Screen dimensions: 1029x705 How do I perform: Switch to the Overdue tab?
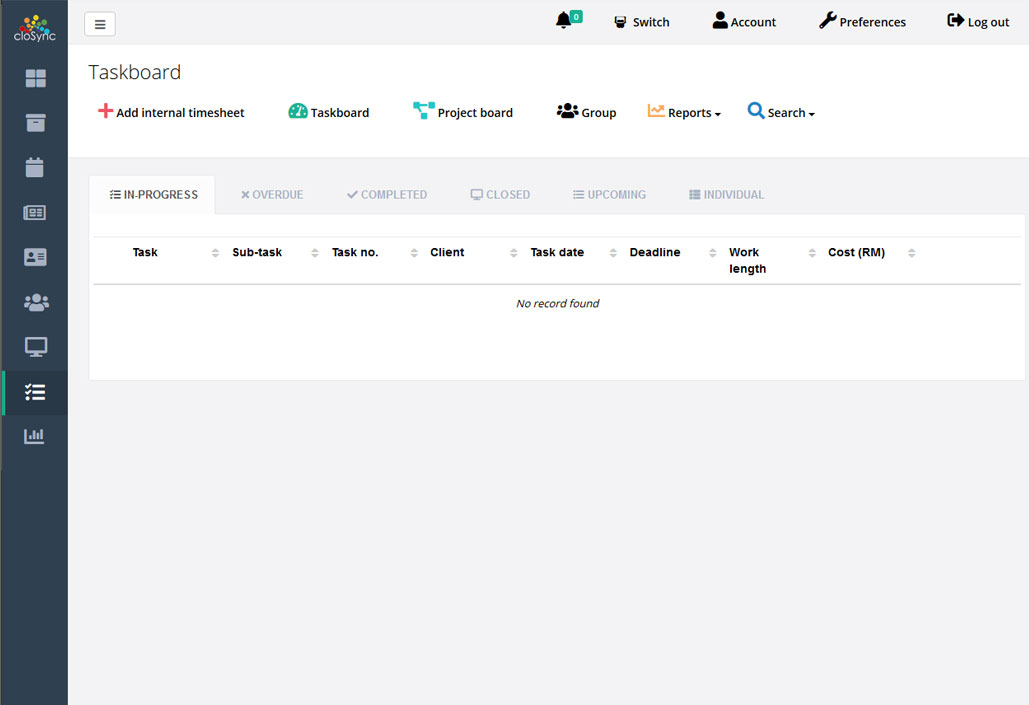[272, 195]
